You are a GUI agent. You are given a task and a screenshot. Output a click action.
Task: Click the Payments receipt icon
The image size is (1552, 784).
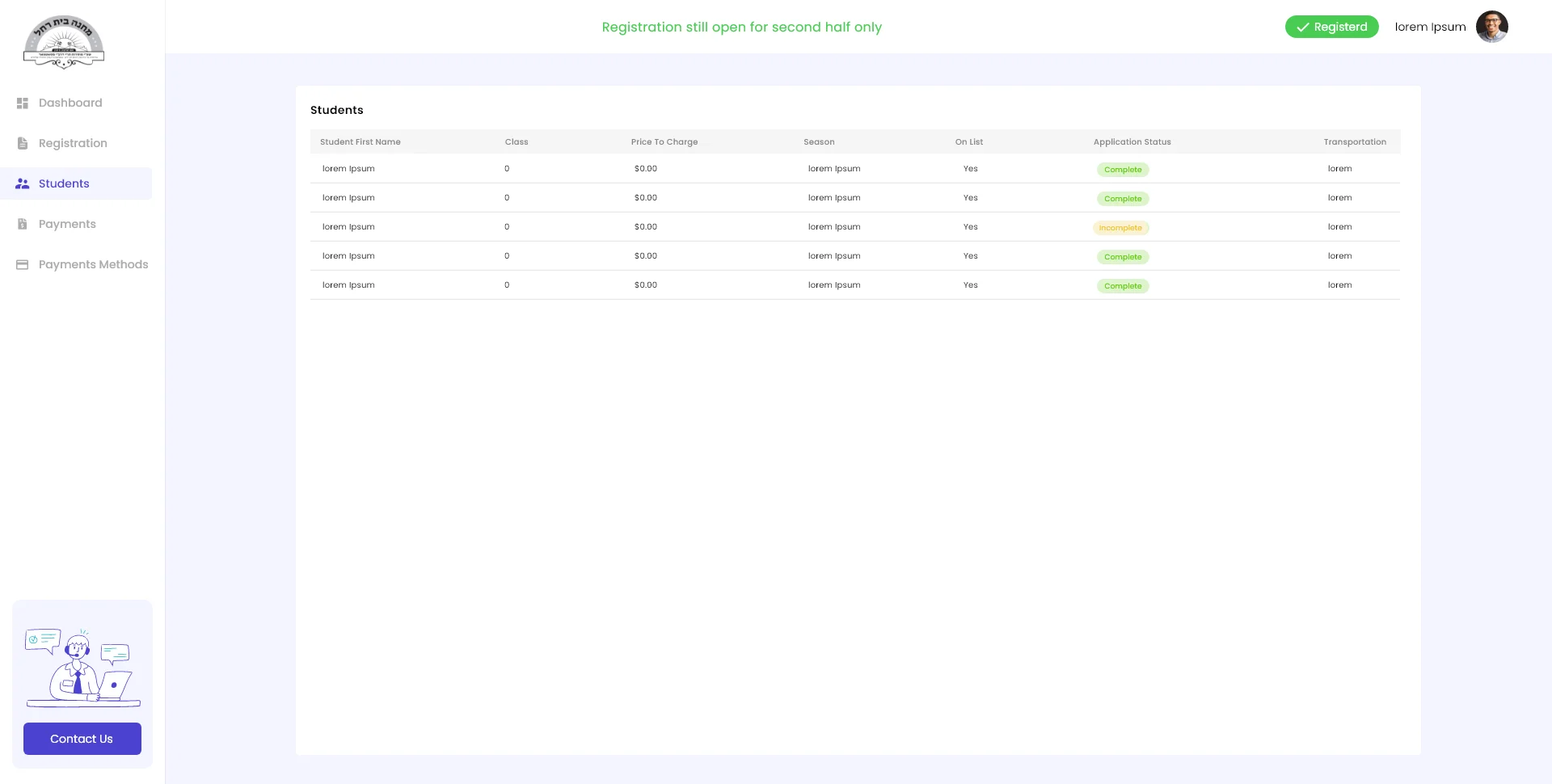click(23, 224)
